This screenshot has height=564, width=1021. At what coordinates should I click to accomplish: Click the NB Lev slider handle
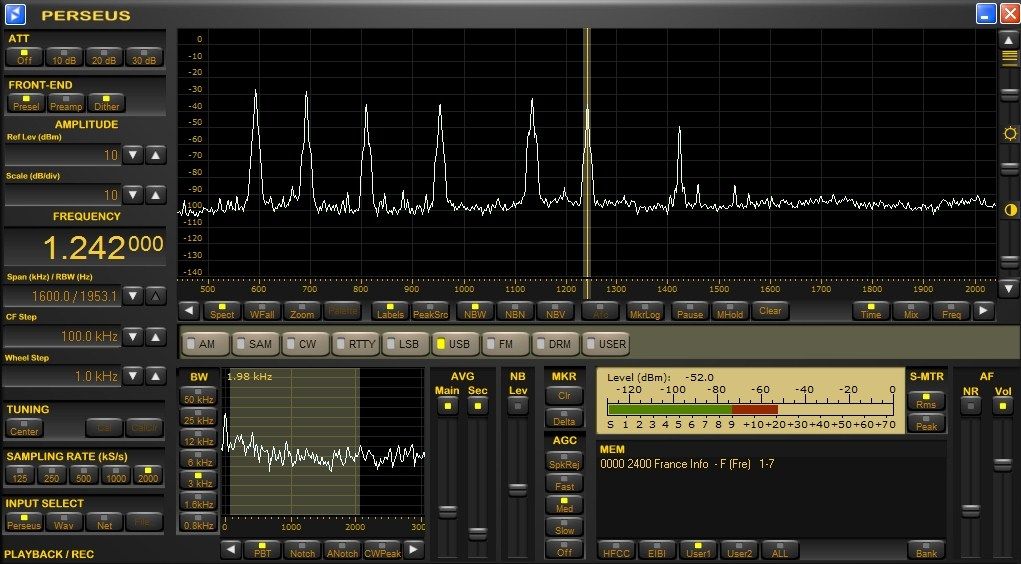518,490
